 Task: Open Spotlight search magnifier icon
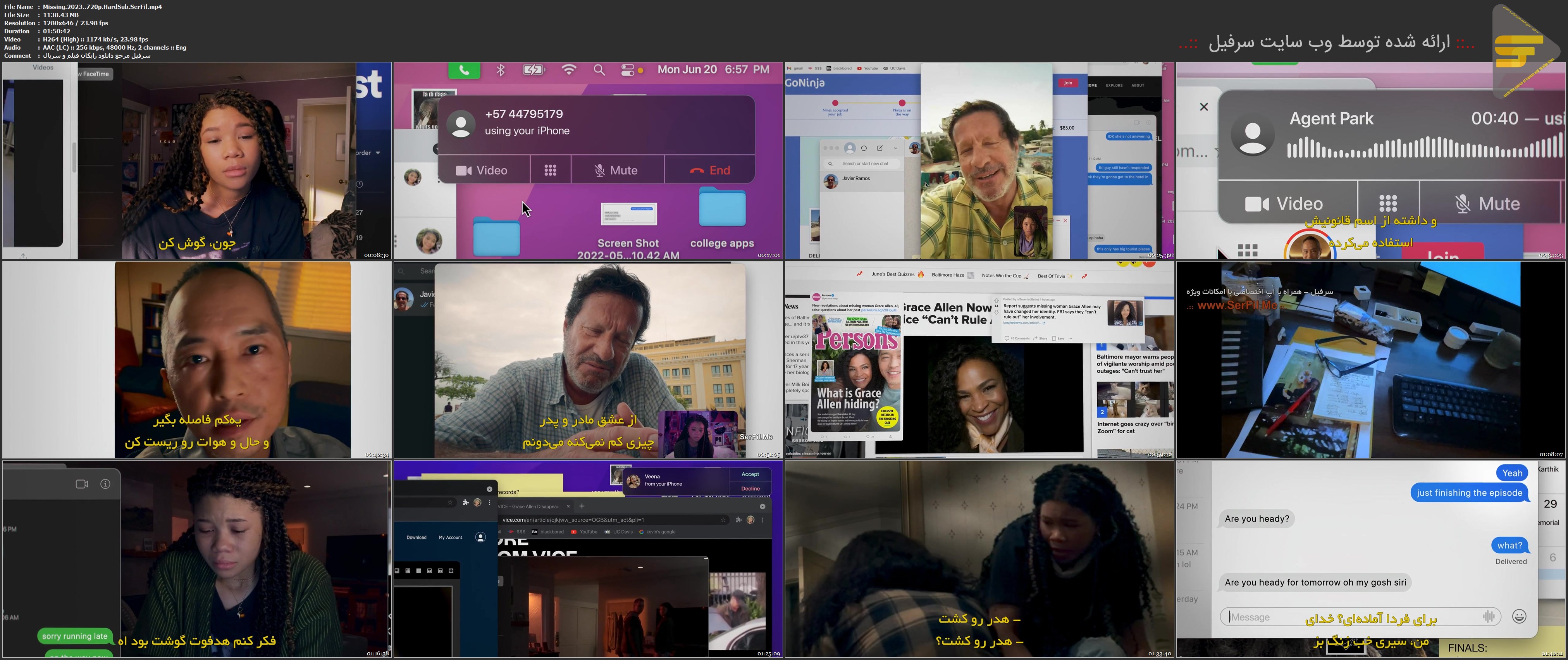click(599, 70)
